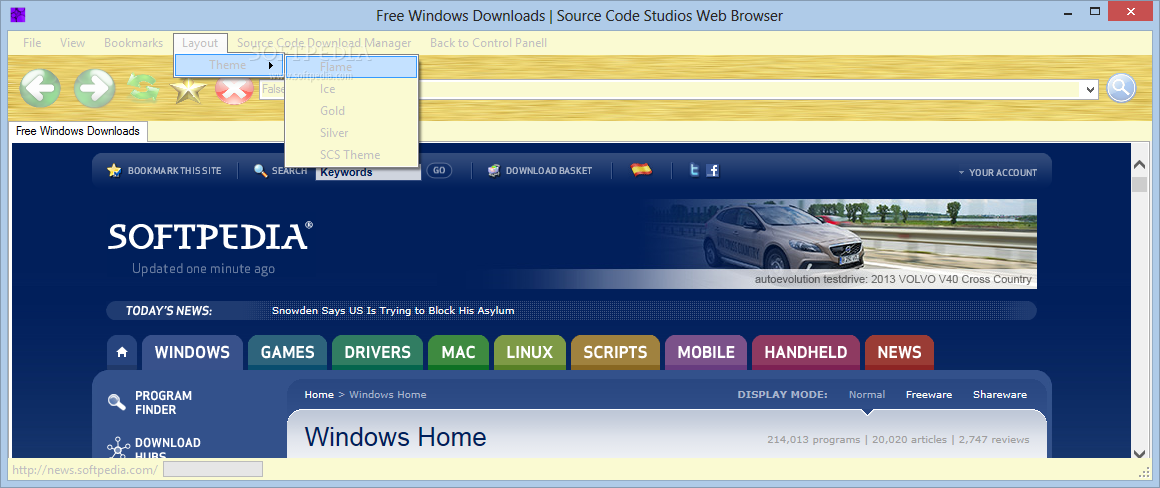Open the address bar dropdown arrow
Screen dimensions: 1160x488
1089,89
